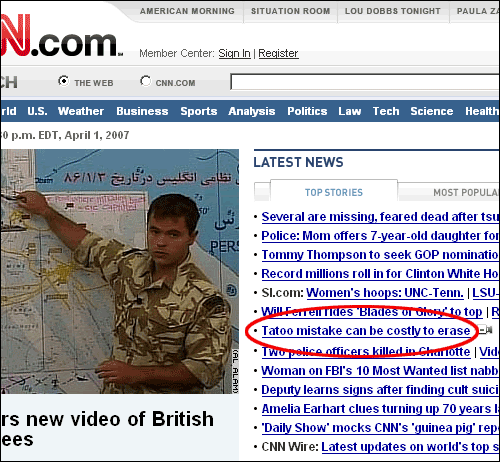Viewport: 500px width, 462px height.
Task: Click the Register link
Action: tap(278, 53)
